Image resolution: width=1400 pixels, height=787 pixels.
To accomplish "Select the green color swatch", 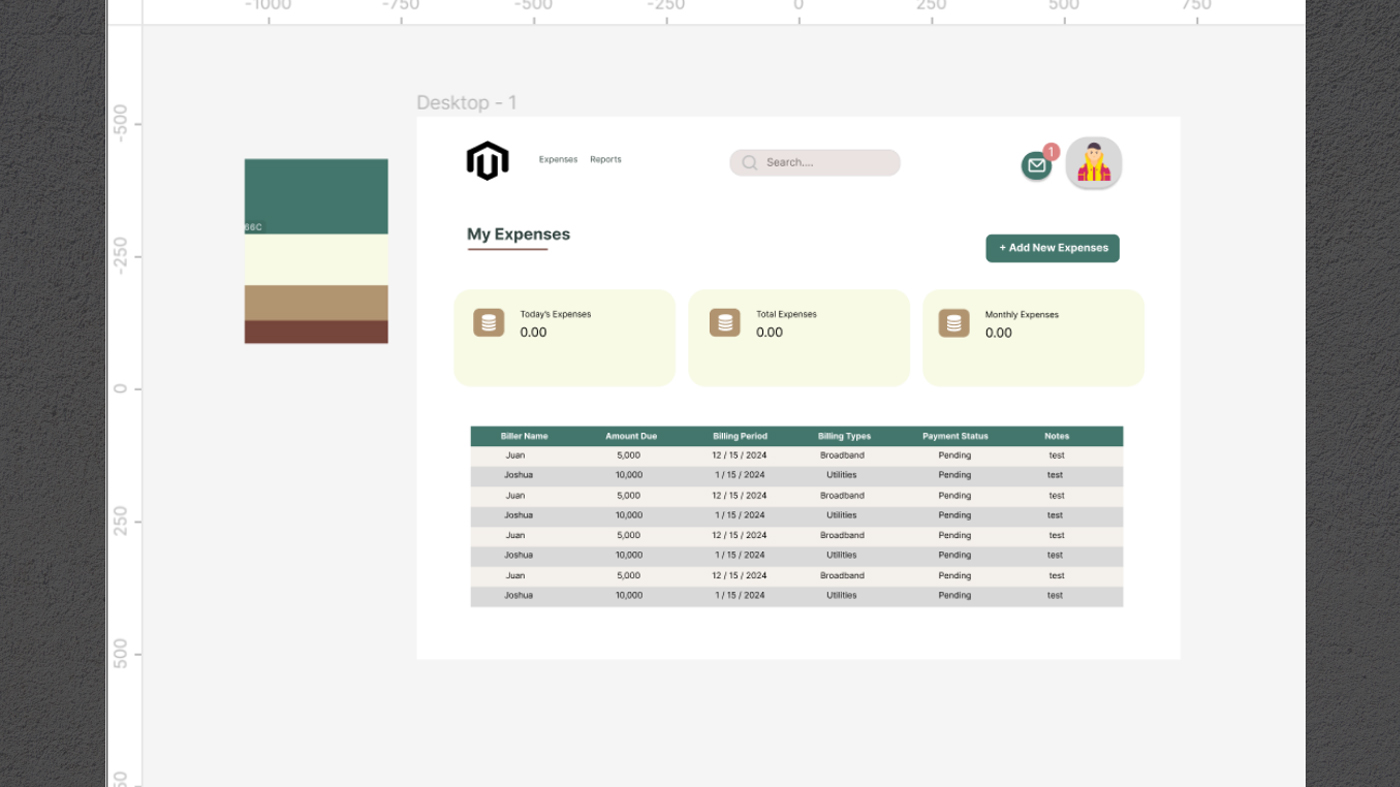I will pos(316,195).
